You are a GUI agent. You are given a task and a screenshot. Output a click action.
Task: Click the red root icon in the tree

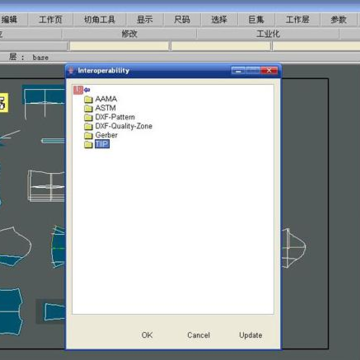click(x=78, y=90)
